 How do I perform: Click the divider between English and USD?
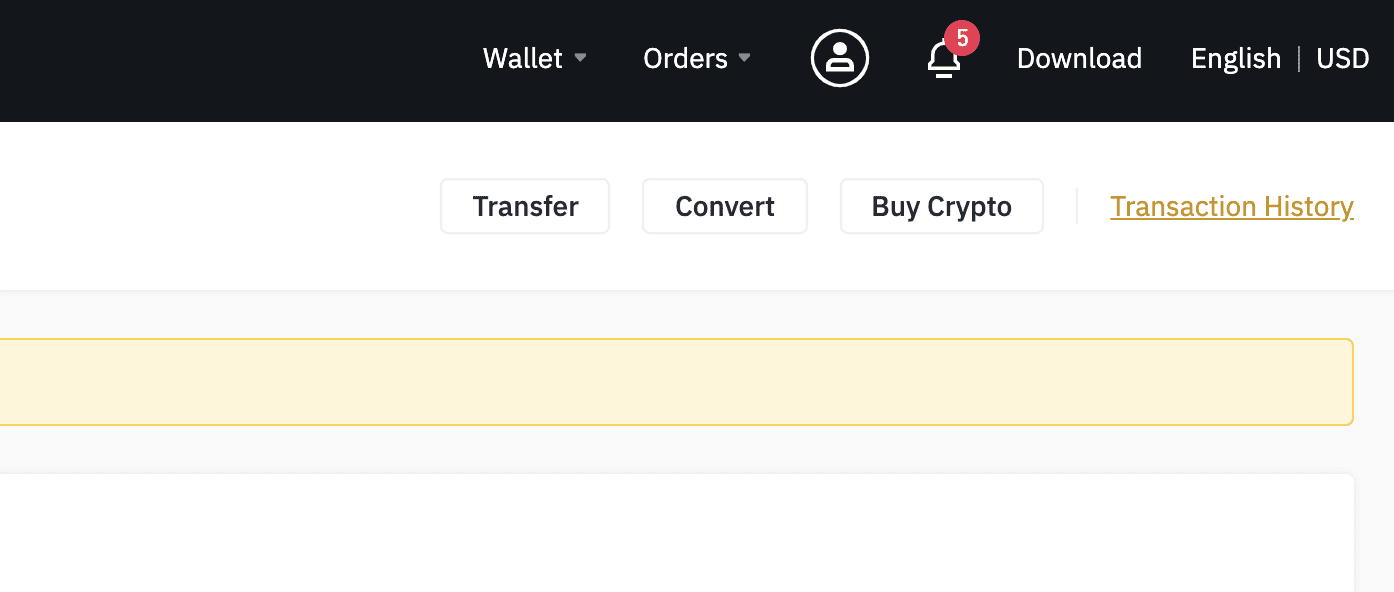1299,58
